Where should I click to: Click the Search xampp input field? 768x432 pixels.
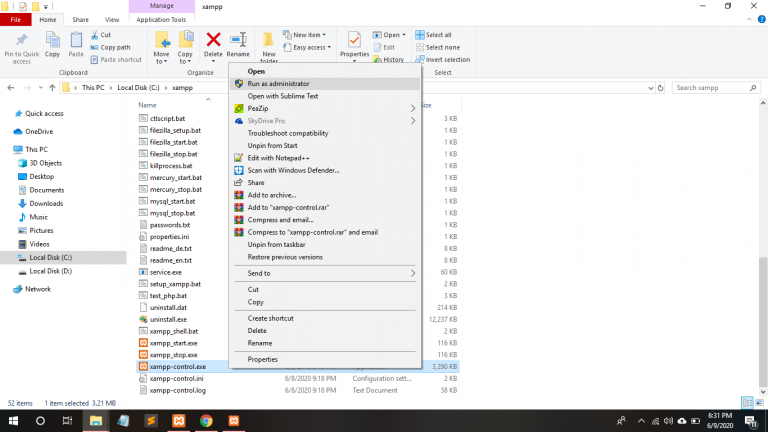point(710,88)
